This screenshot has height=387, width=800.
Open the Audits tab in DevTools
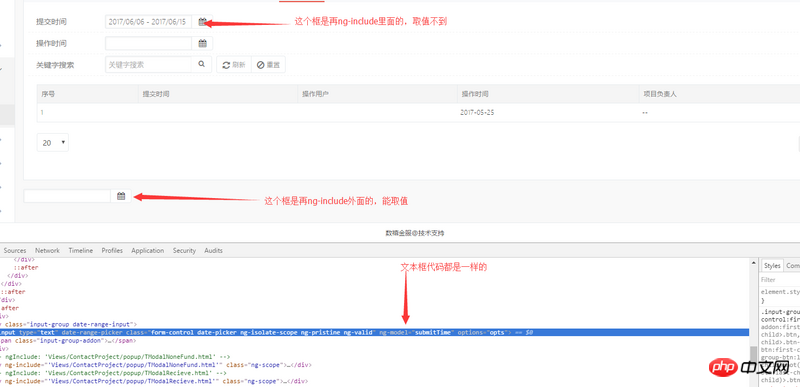(213, 250)
